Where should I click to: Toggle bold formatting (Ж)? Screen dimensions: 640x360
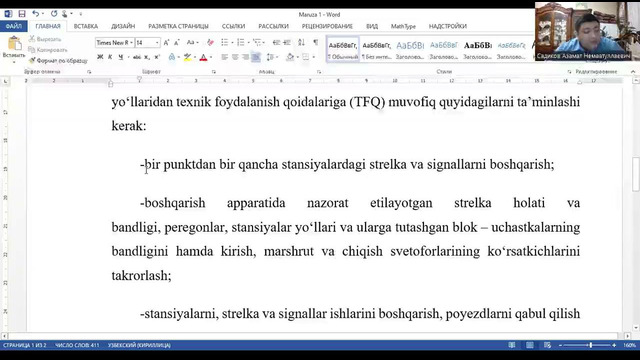[x=100, y=57]
